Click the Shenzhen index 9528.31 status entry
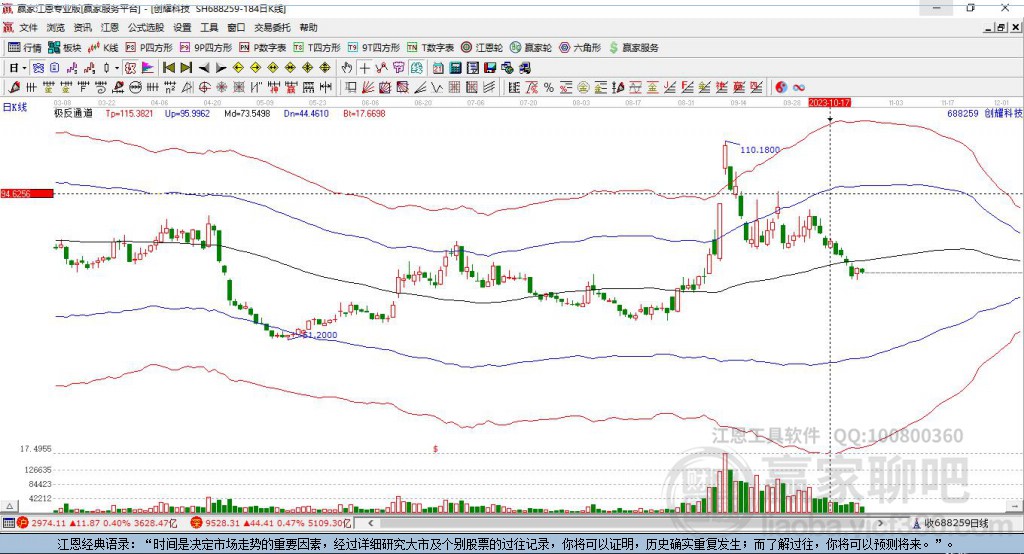Image resolution: width=1024 pixels, height=554 pixels. [x=272, y=523]
